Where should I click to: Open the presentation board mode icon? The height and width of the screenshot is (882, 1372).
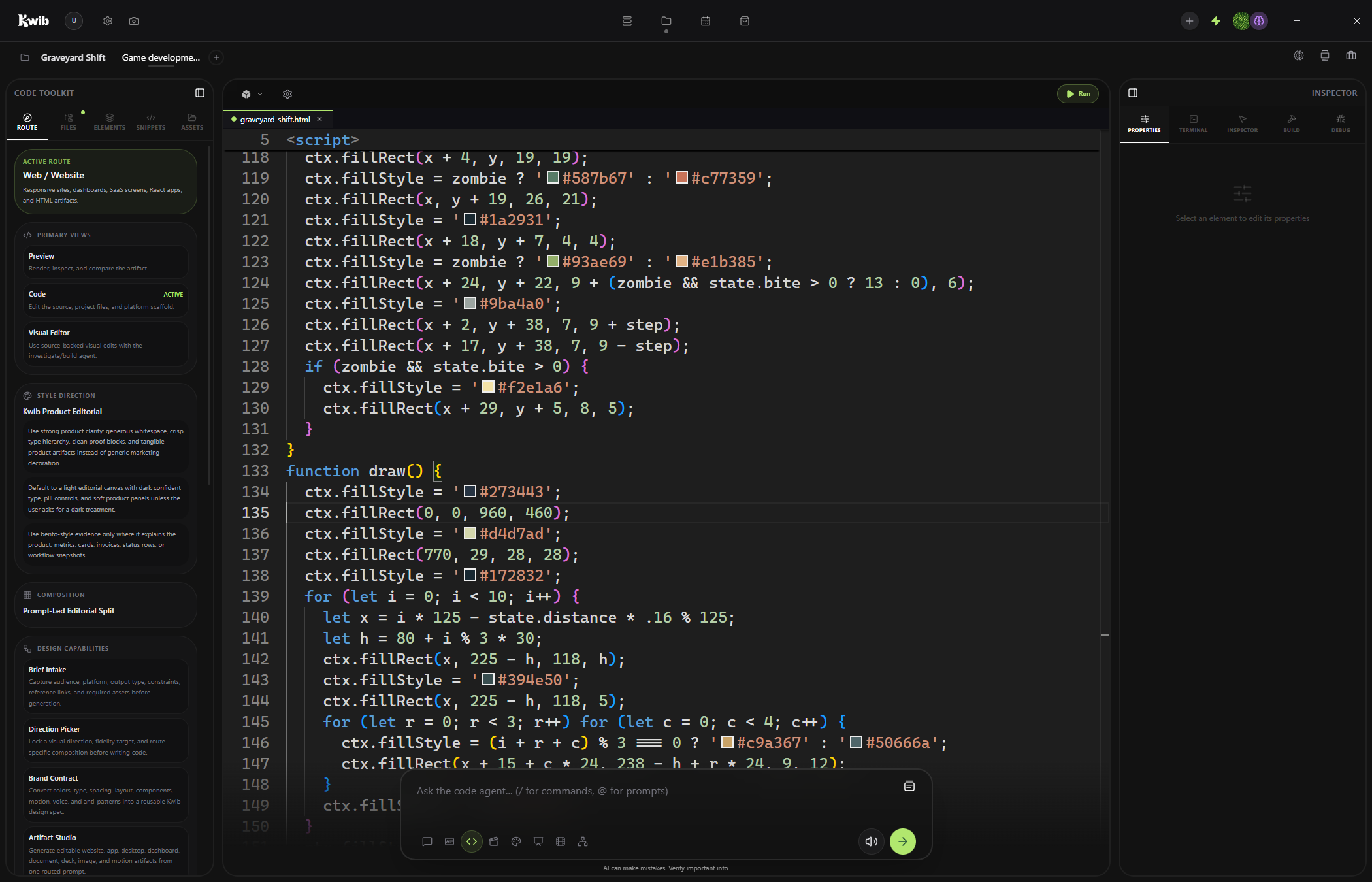538,841
